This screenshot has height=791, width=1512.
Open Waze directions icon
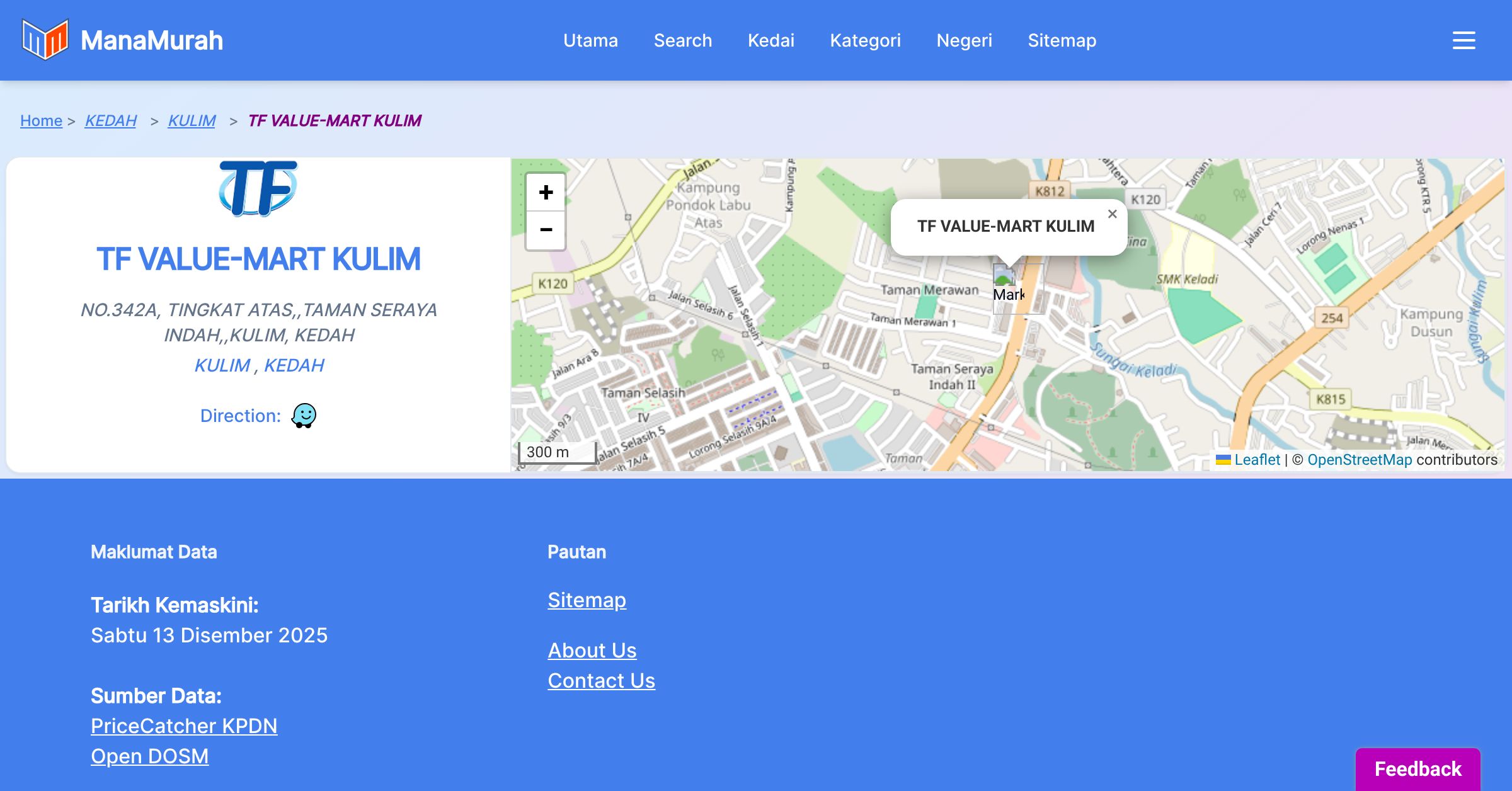304,416
